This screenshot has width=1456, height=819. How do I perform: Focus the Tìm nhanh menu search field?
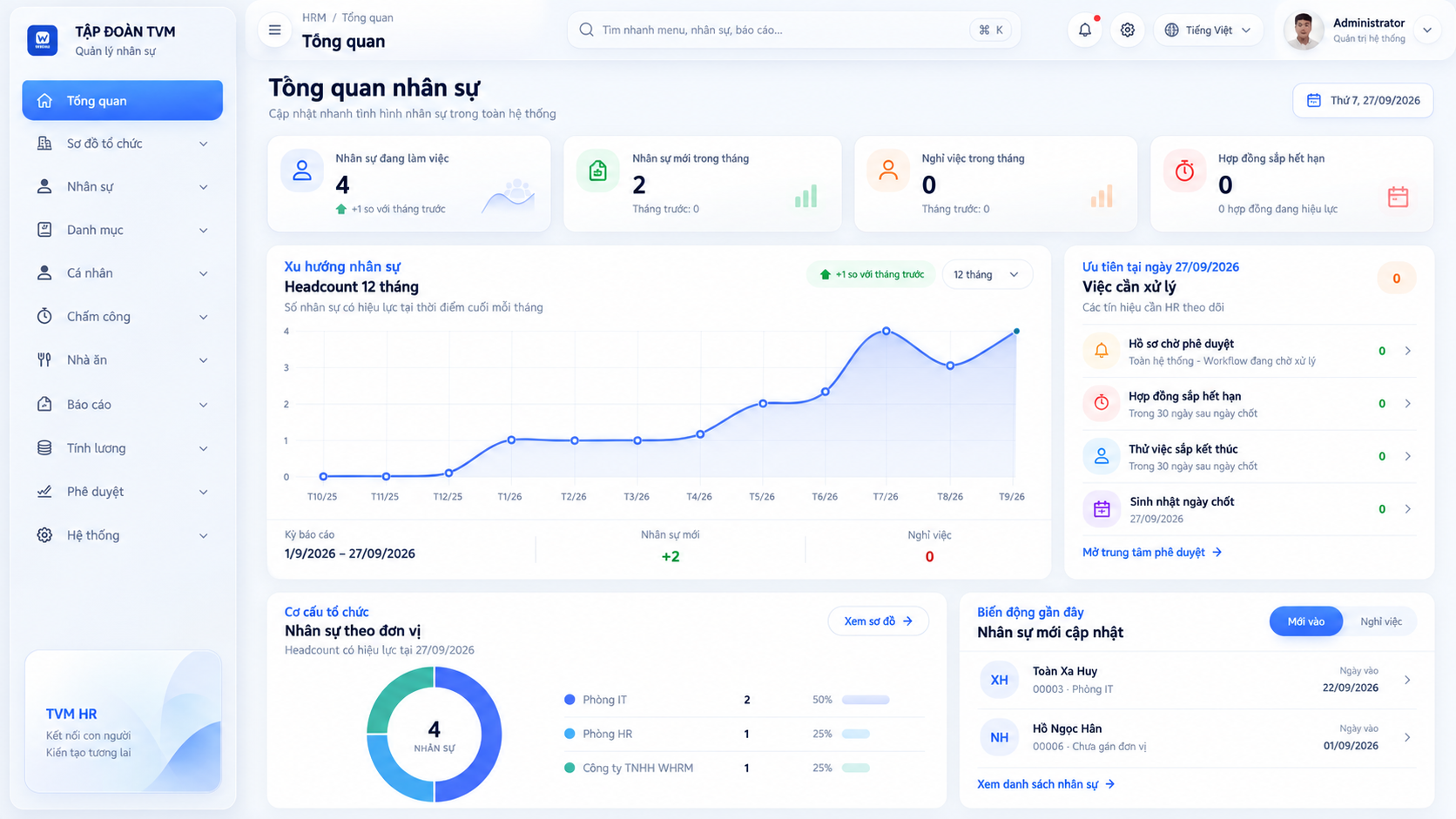click(x=793, y=30)
